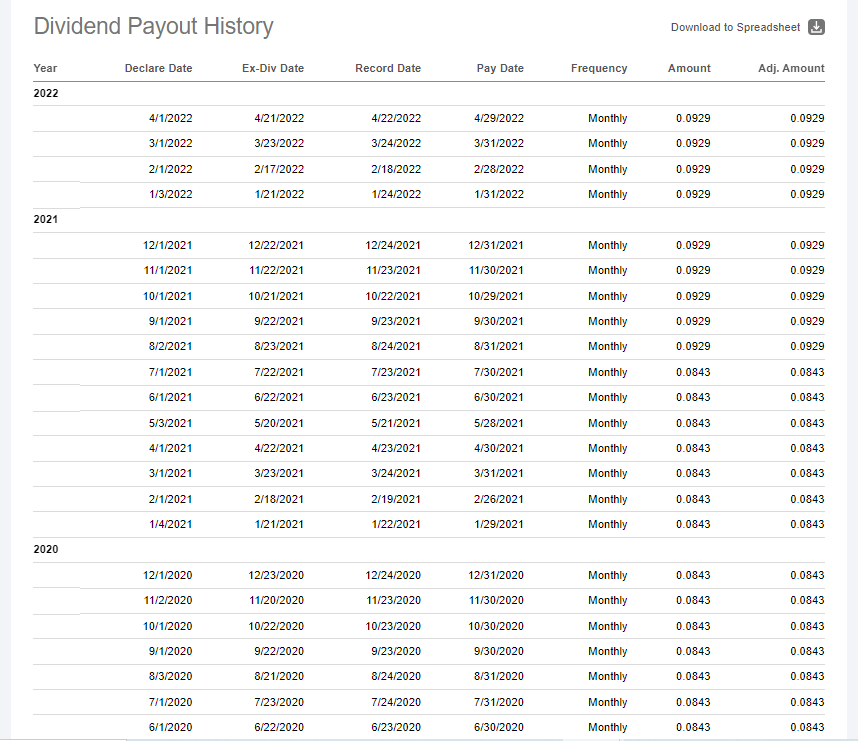Click record date 11/23/2021

pos(393,270)
